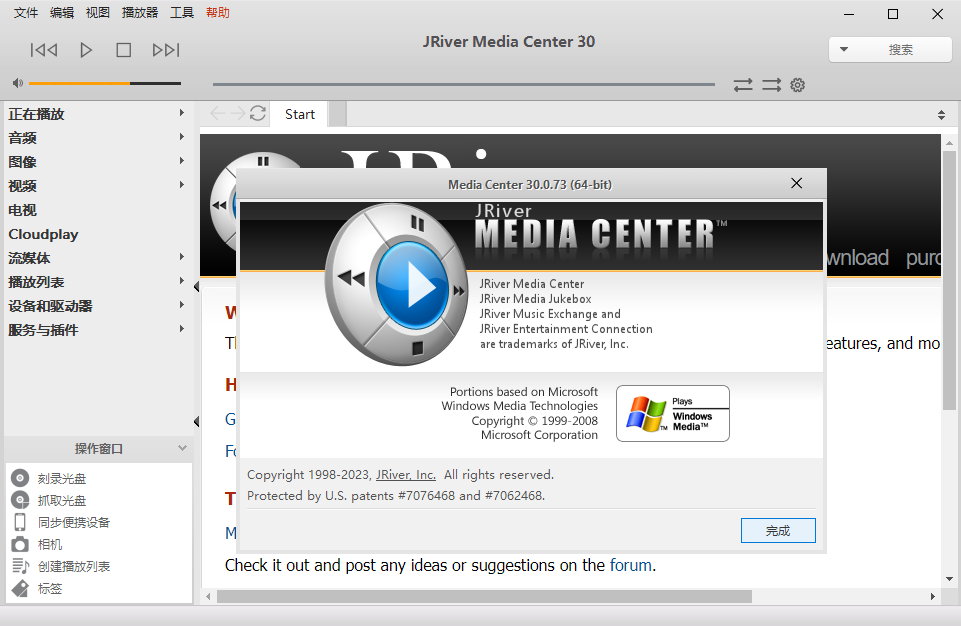This screenshot has height=626, width=961.
Task: Click the 创建播放列表 playlist icon
Action: 20,566
